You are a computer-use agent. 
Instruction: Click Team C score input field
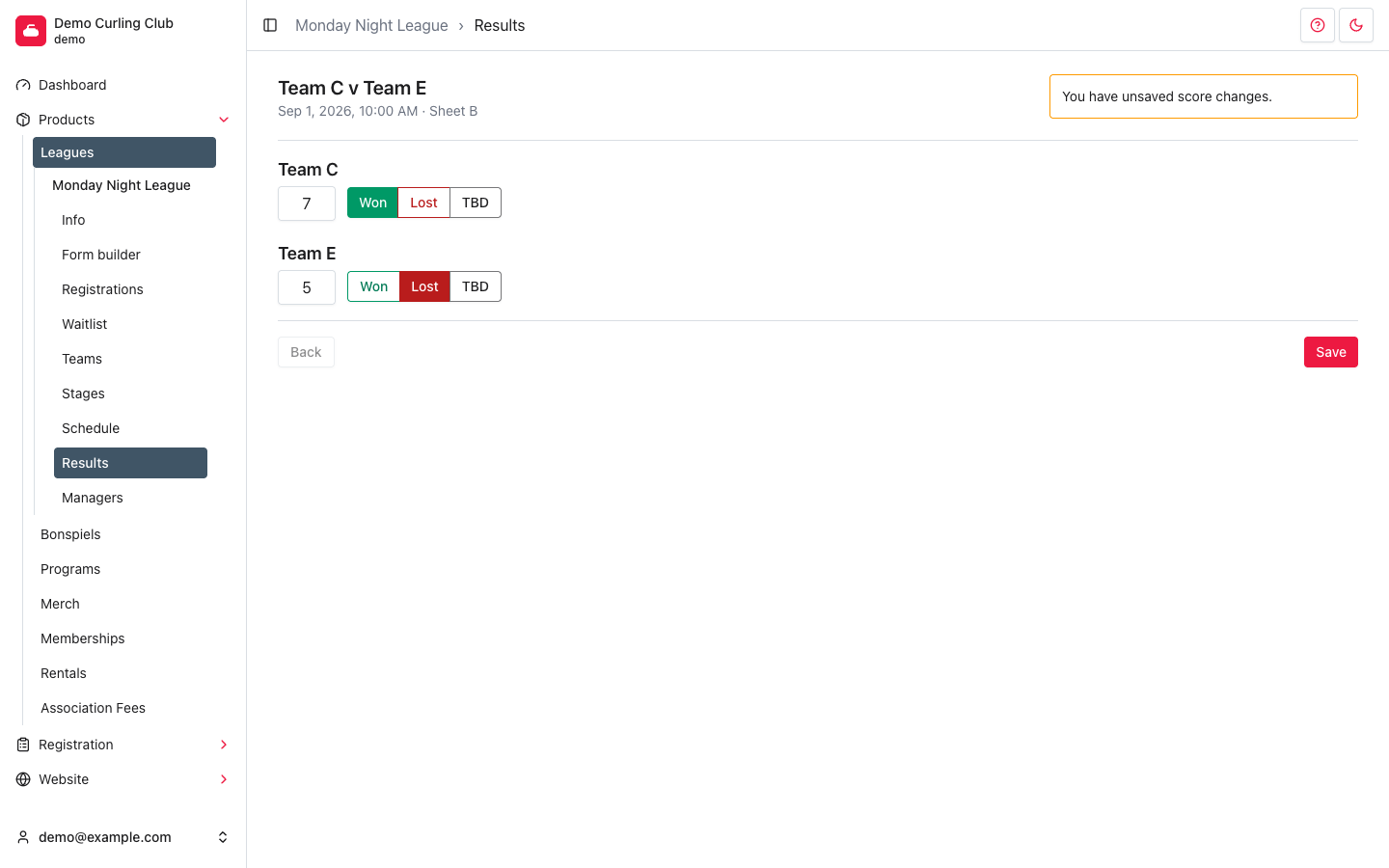[307, 203]
